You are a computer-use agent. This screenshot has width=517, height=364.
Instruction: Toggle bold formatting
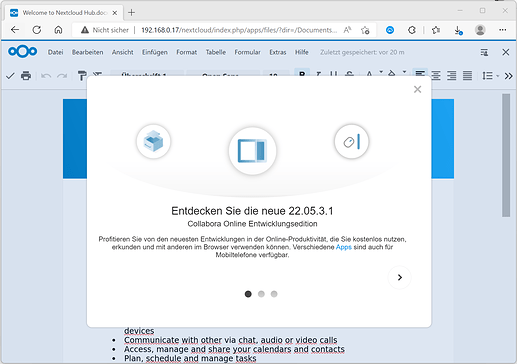click(302, 74)
